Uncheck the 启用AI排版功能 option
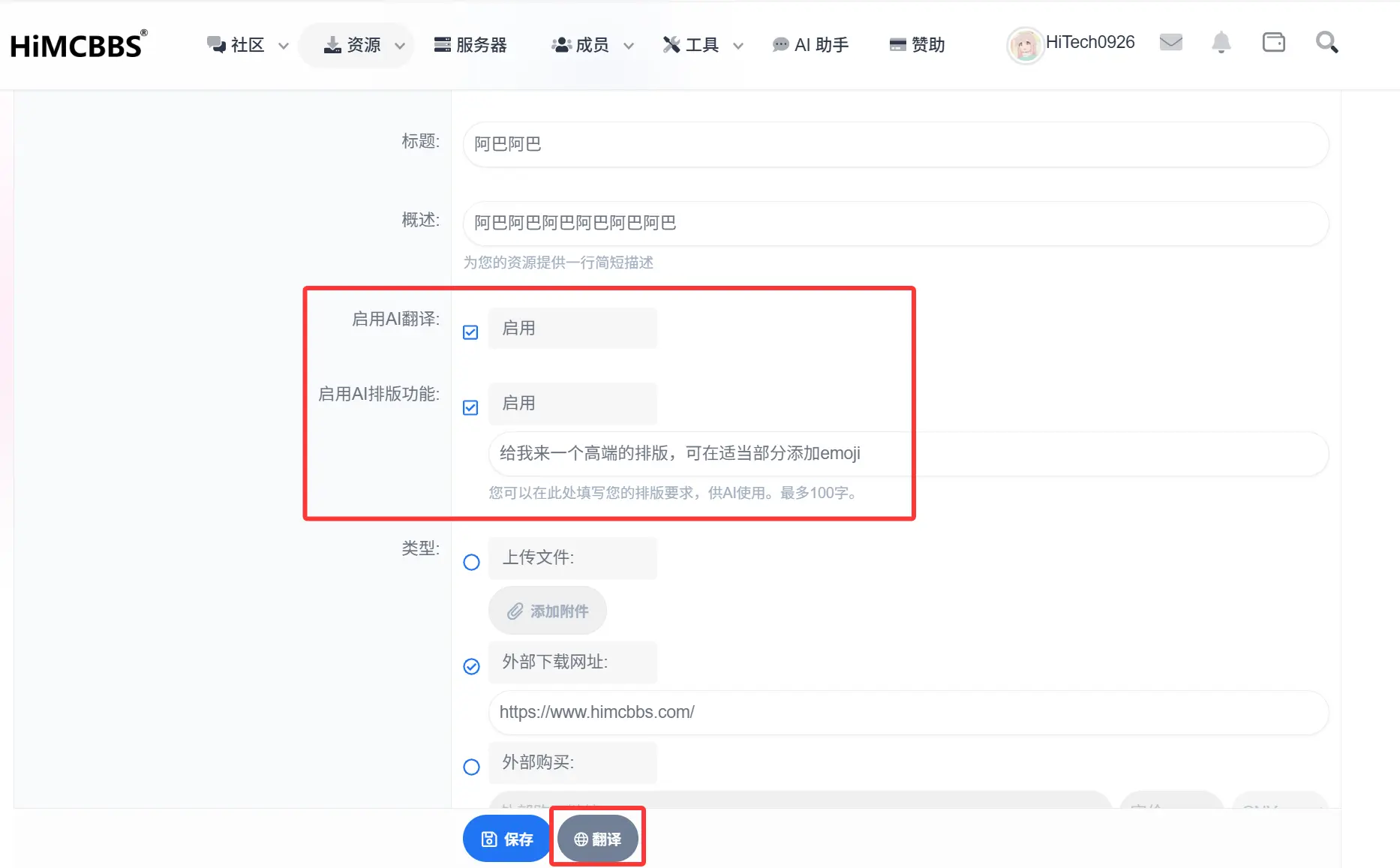This screenshot has height=868, width=1400. click(x=470, y=407)
